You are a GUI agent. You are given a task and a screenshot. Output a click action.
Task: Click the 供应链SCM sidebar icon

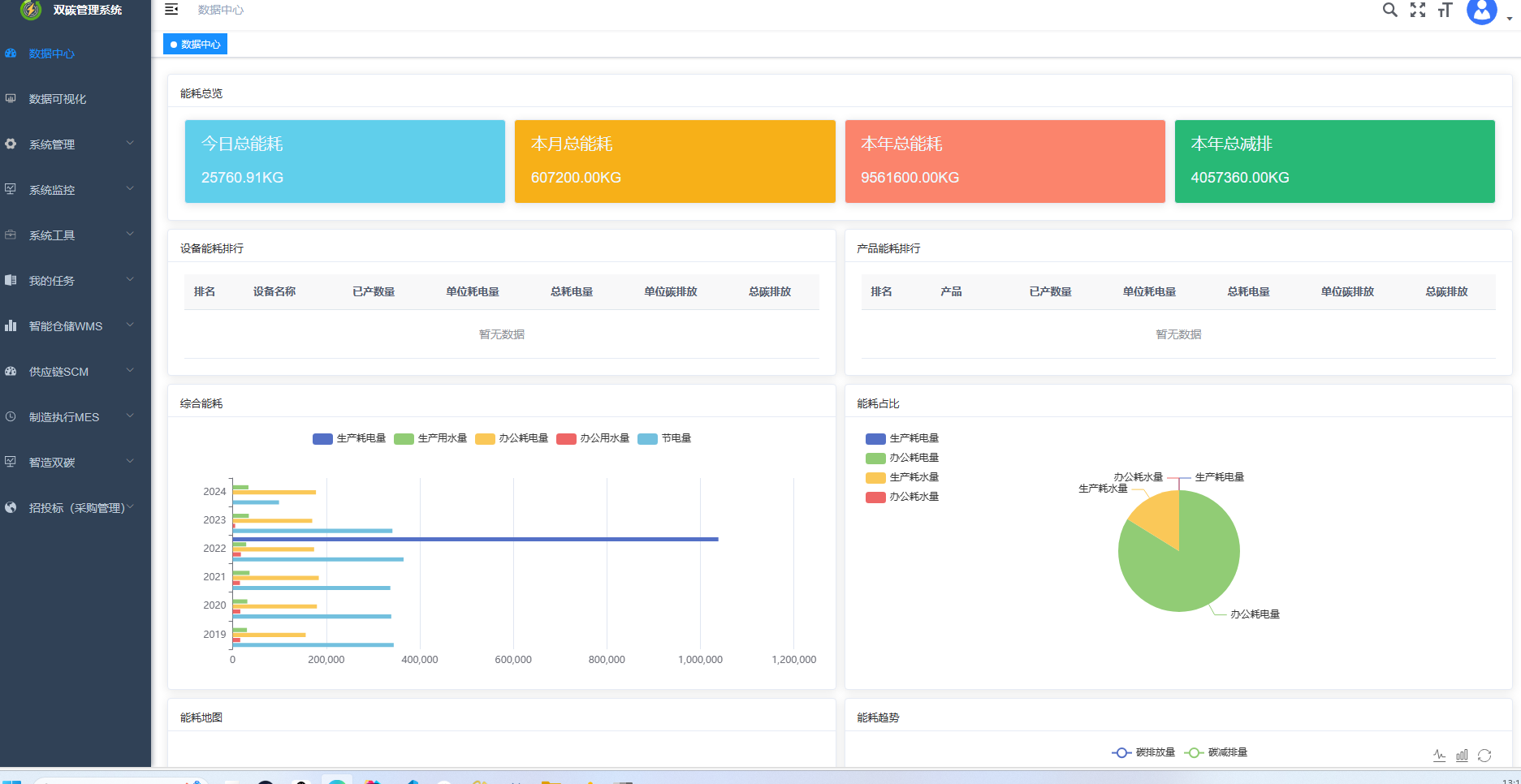click(11, 372)
